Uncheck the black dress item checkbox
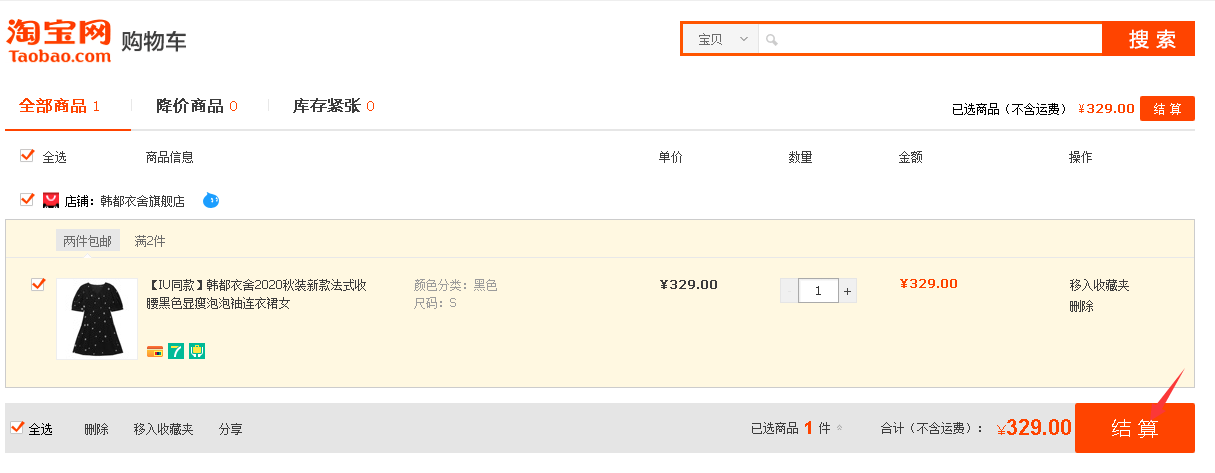 point(38,284)
